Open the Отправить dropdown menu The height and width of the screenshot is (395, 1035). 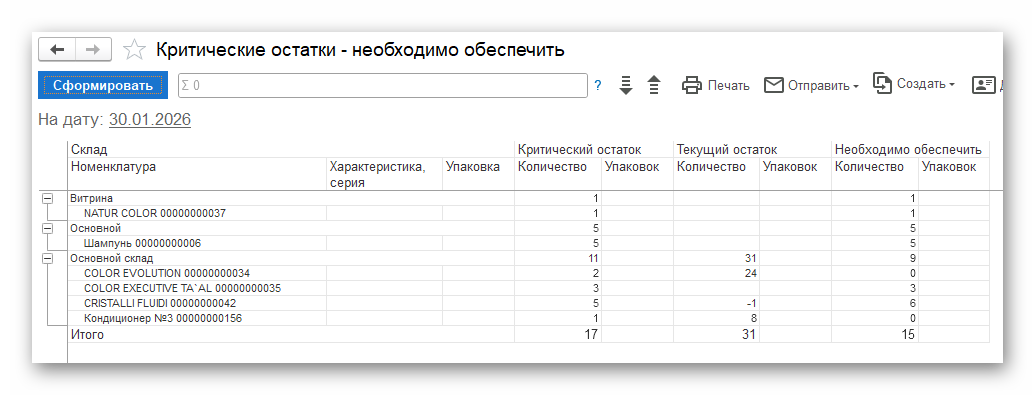(811, 85)
